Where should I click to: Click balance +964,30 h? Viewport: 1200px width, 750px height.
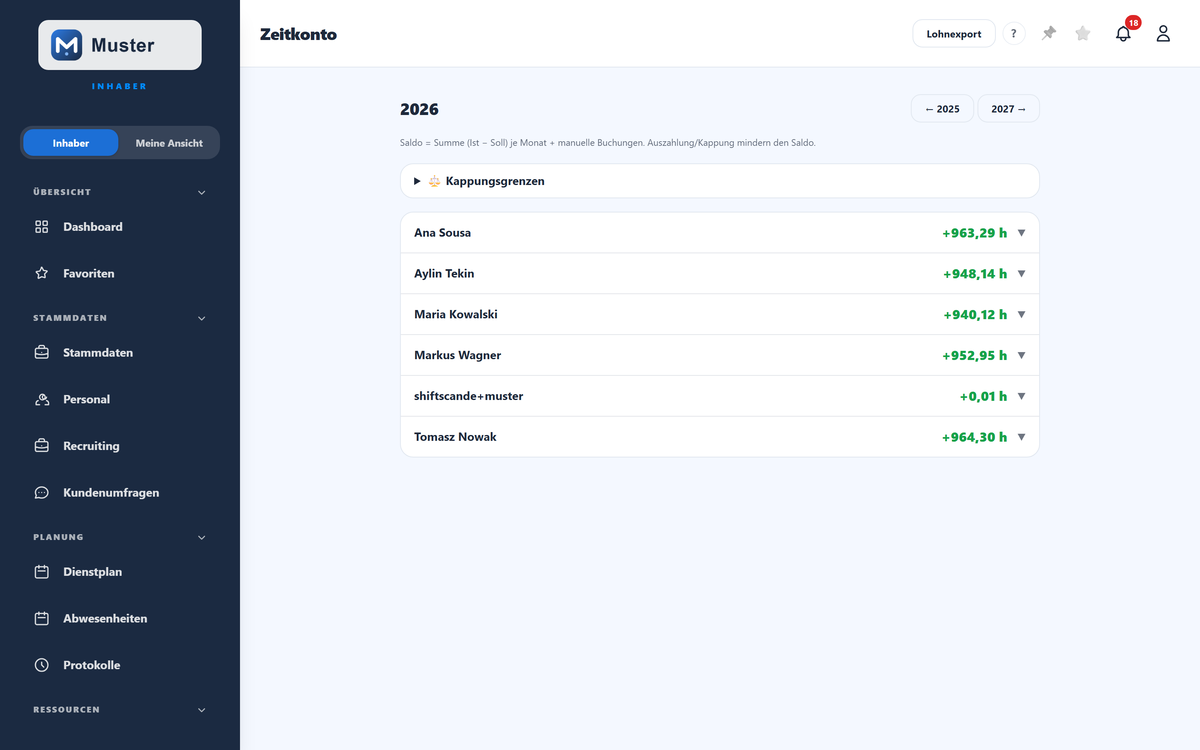[974, 437]
